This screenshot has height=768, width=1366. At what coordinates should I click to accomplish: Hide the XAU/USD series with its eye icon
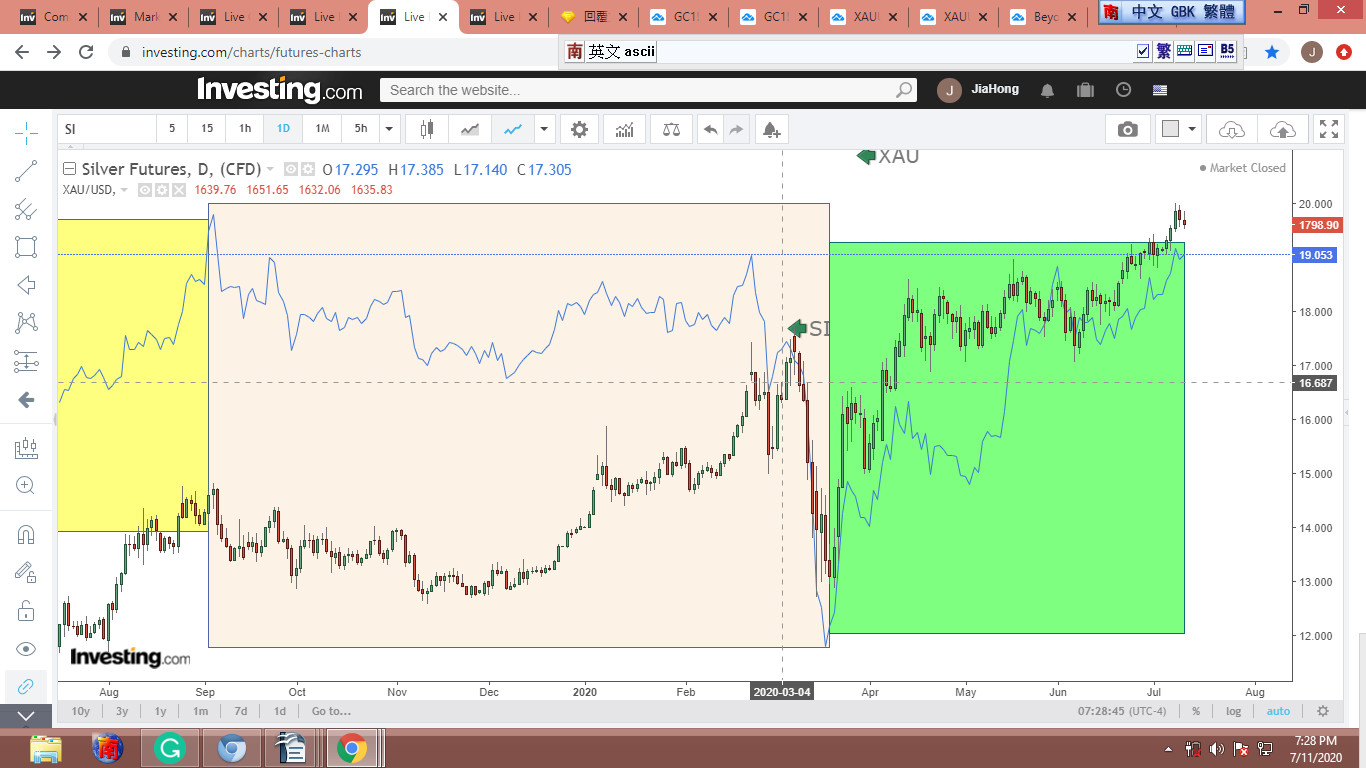(x=145, y=190)
